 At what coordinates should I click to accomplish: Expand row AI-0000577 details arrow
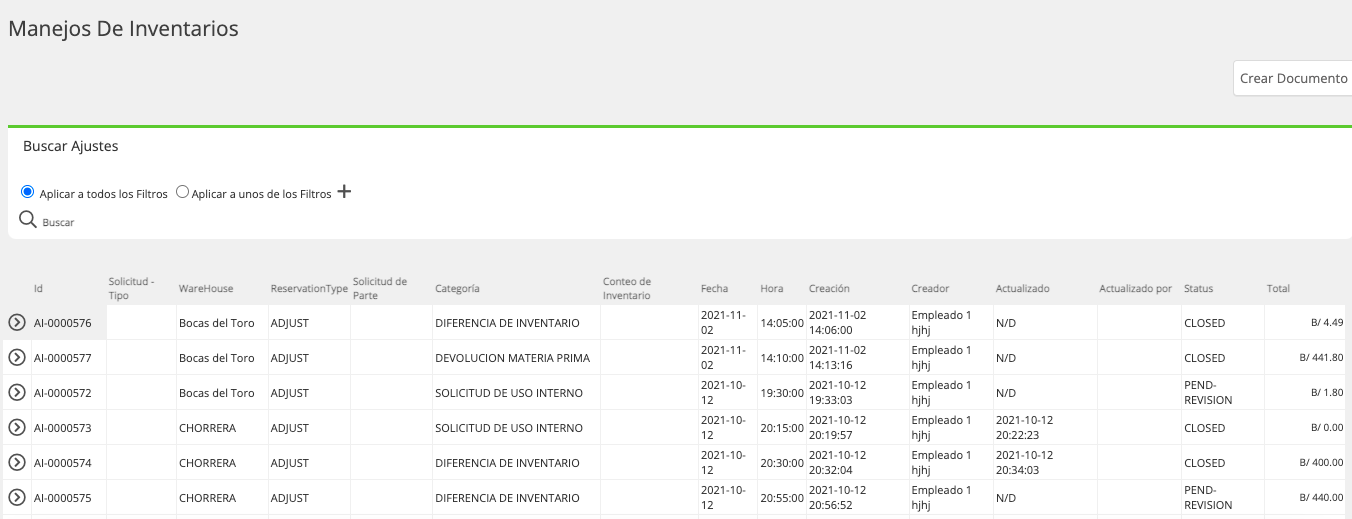coord(16,357)
